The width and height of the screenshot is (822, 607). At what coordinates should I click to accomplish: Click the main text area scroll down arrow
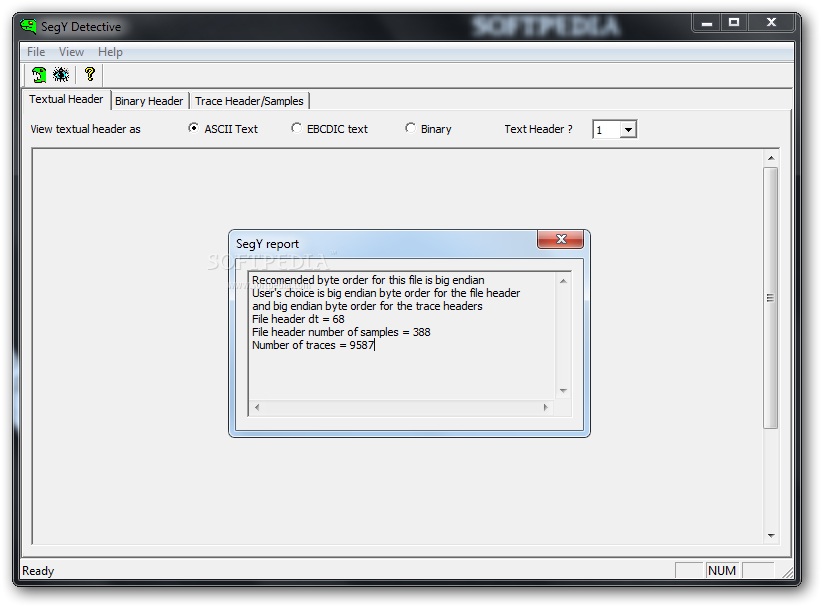pos(771,535)
